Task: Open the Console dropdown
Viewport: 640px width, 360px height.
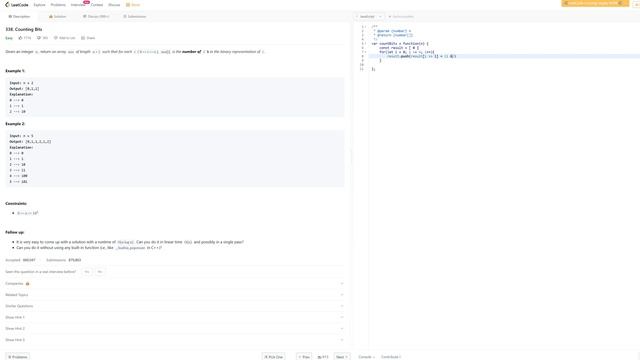Action: click(x=366, y=357)
